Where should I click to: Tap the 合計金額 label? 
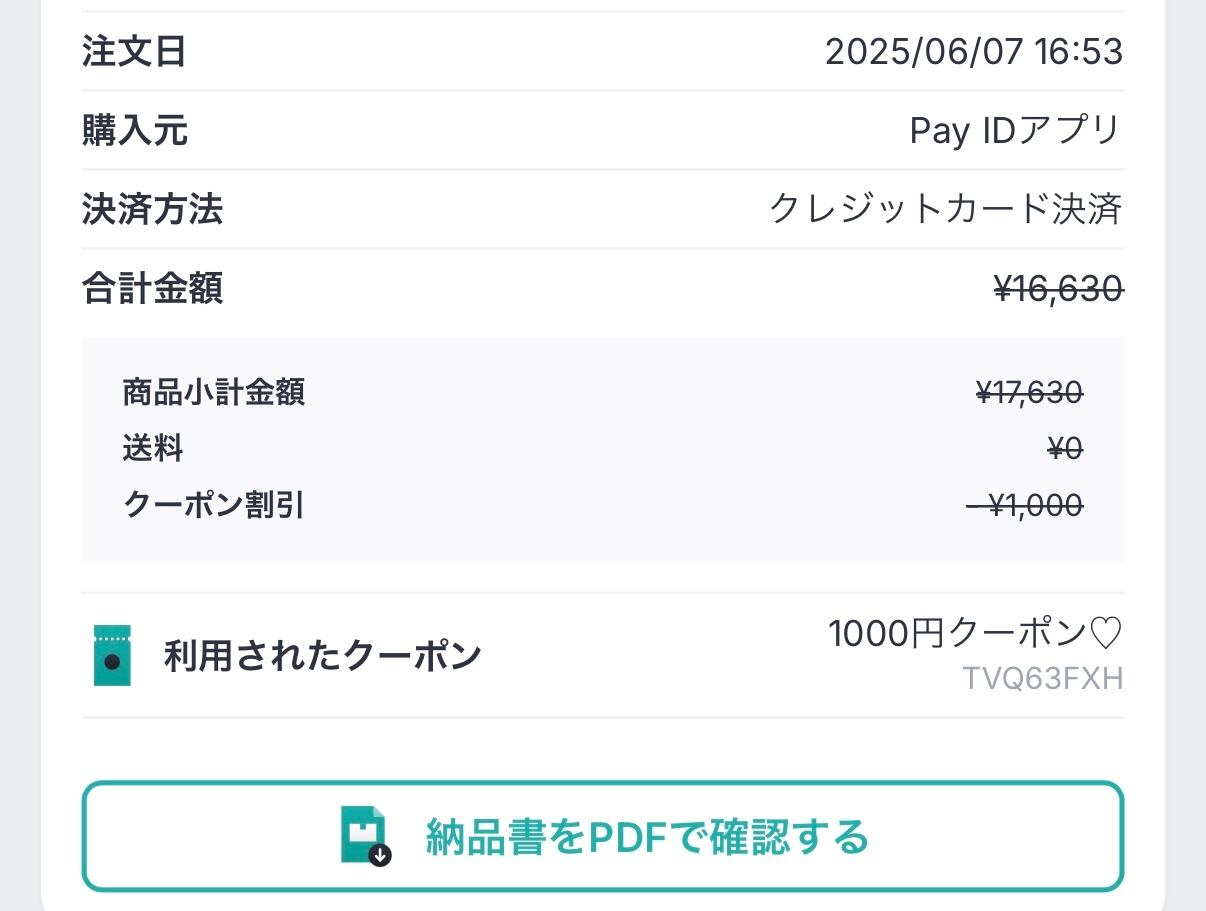pos(152,289)
